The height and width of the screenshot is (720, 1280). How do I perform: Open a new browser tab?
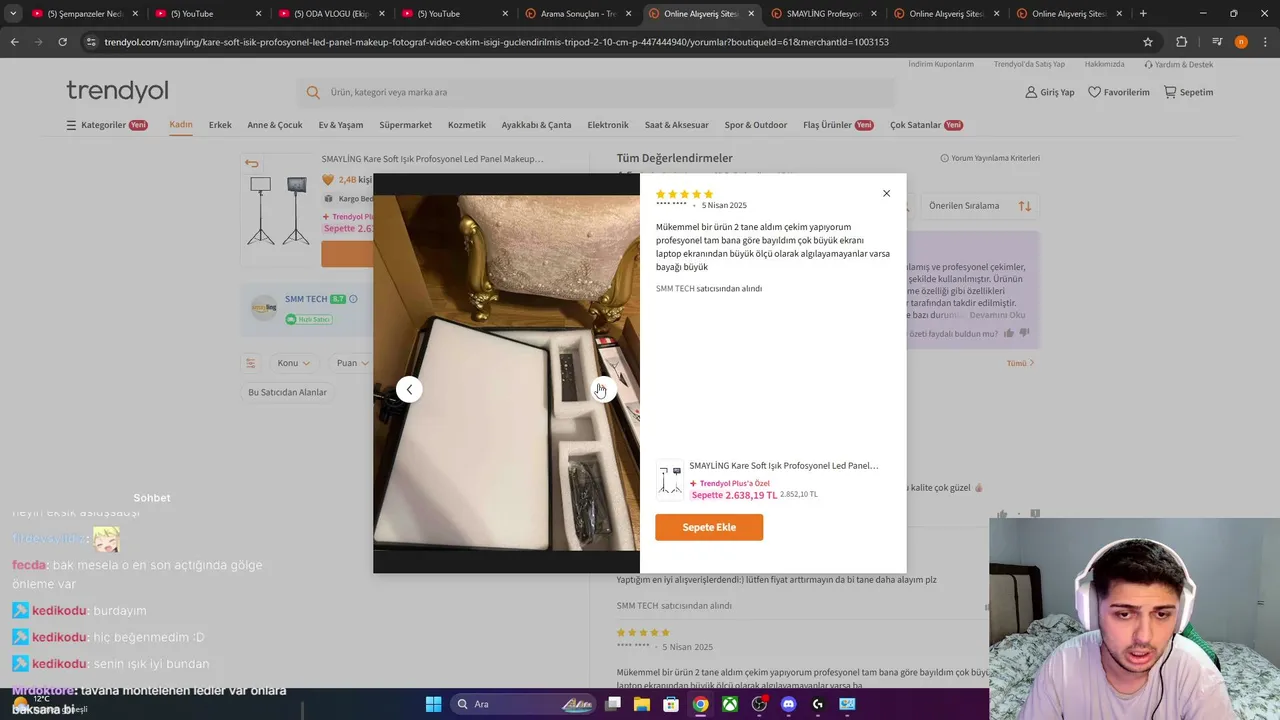coord(1143,14)
